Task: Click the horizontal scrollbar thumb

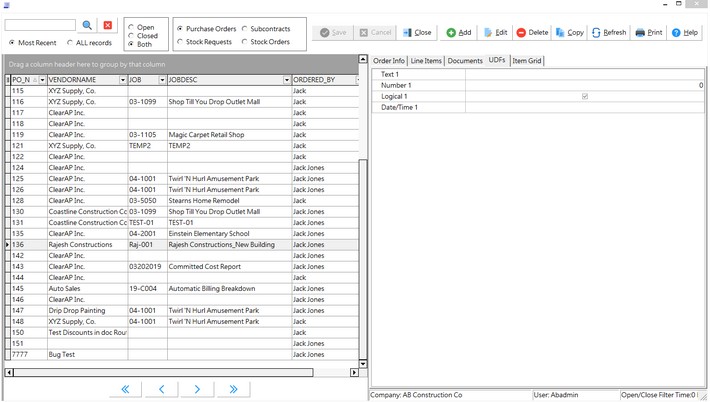Action: (x=163, y=373)
